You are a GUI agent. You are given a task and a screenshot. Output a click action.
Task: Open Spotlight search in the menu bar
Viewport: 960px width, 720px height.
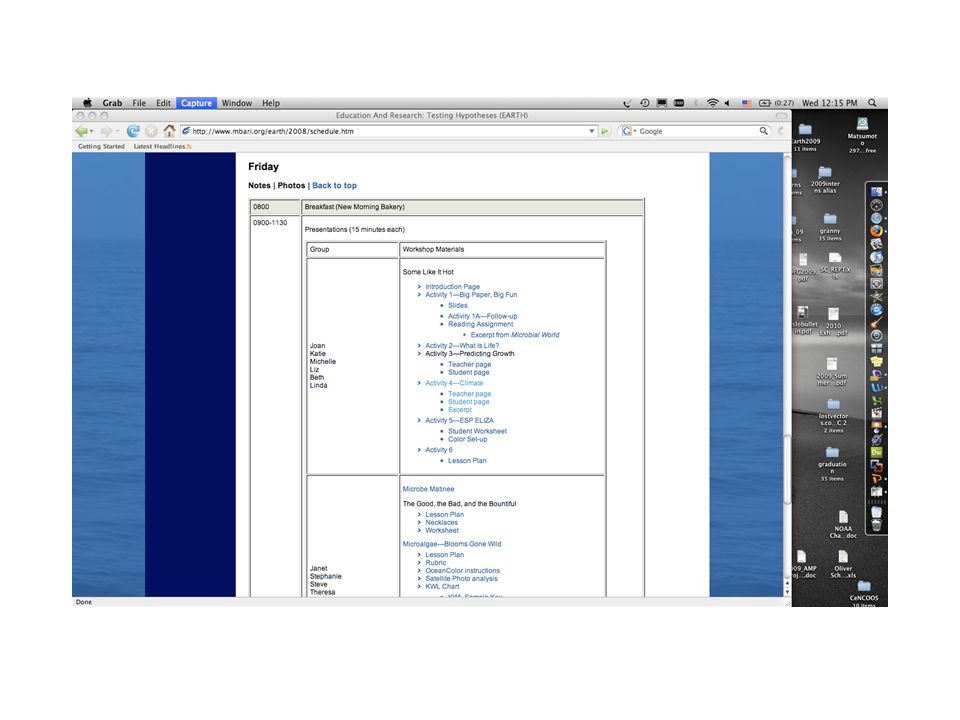tap(872, 103)
